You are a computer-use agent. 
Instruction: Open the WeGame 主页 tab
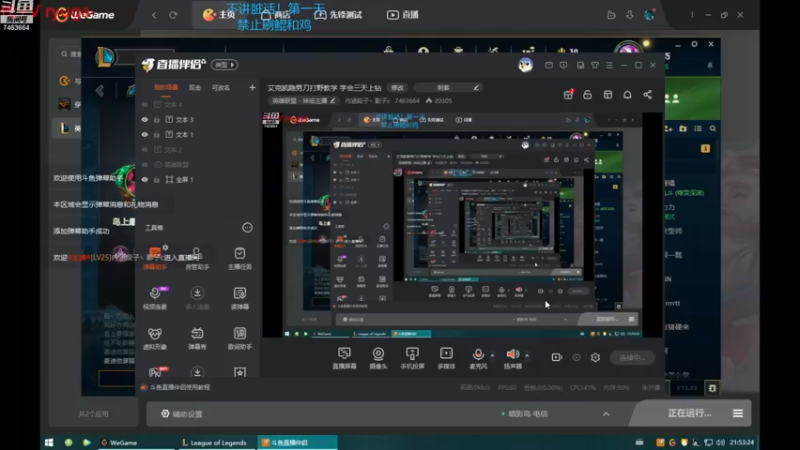(x=219, y=15)
